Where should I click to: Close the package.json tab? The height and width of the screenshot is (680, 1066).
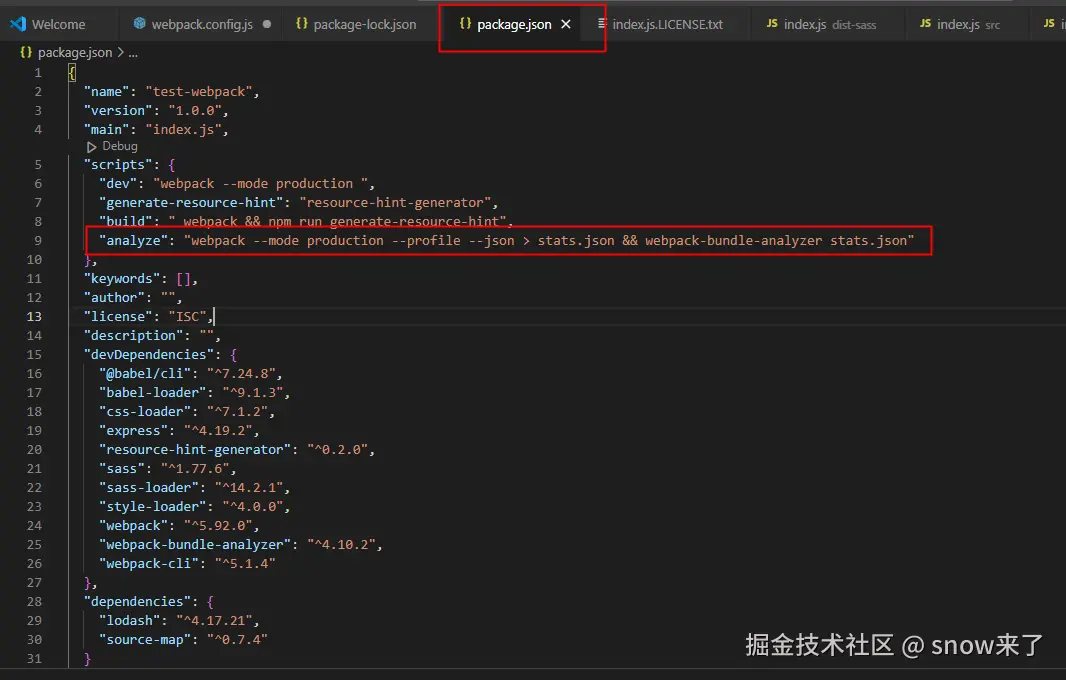pos(566,24)
